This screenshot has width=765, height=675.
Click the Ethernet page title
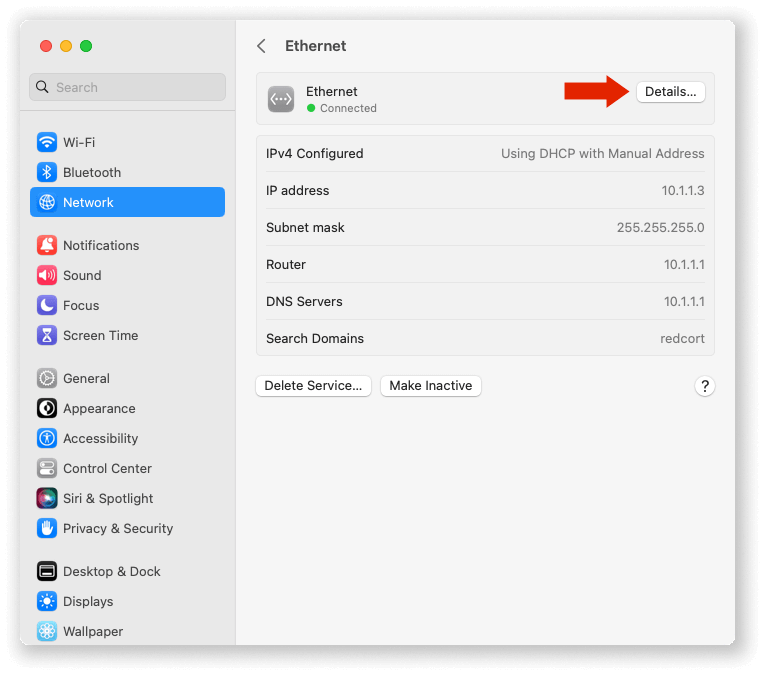point(316,46)
